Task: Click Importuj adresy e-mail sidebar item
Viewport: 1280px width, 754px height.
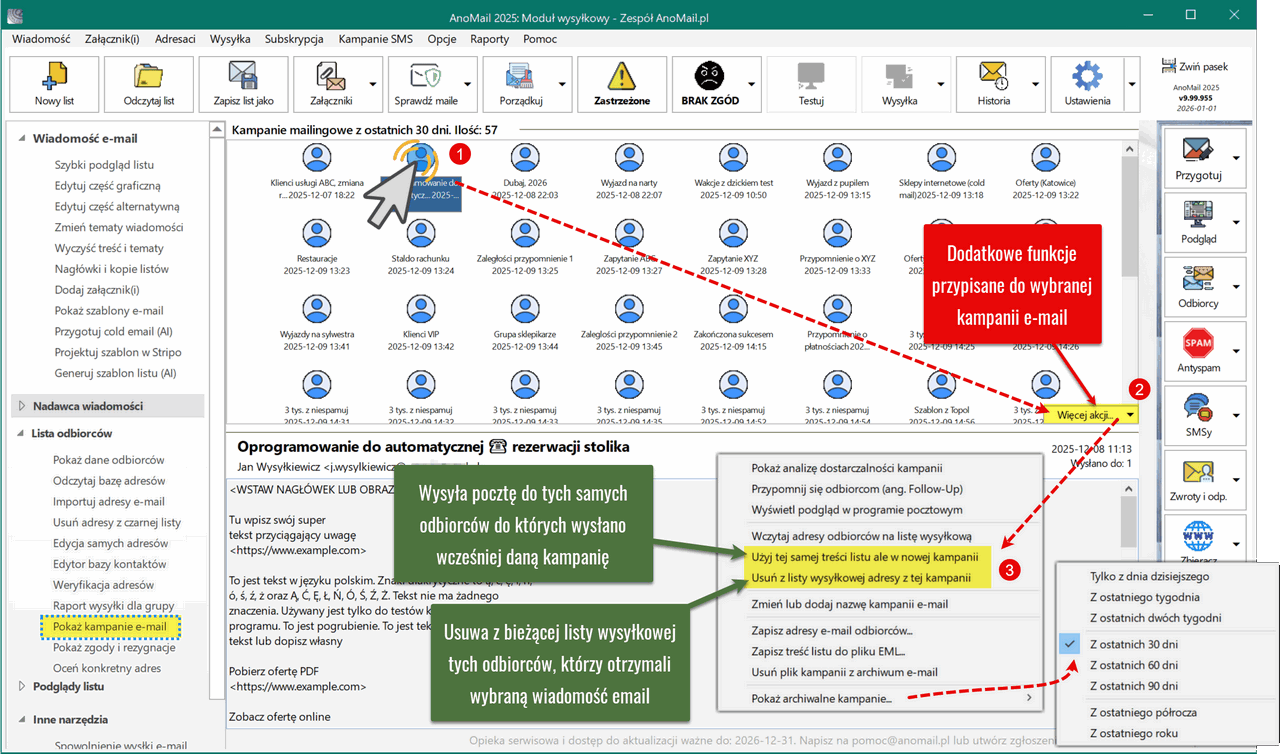Action: pos(108,501)
